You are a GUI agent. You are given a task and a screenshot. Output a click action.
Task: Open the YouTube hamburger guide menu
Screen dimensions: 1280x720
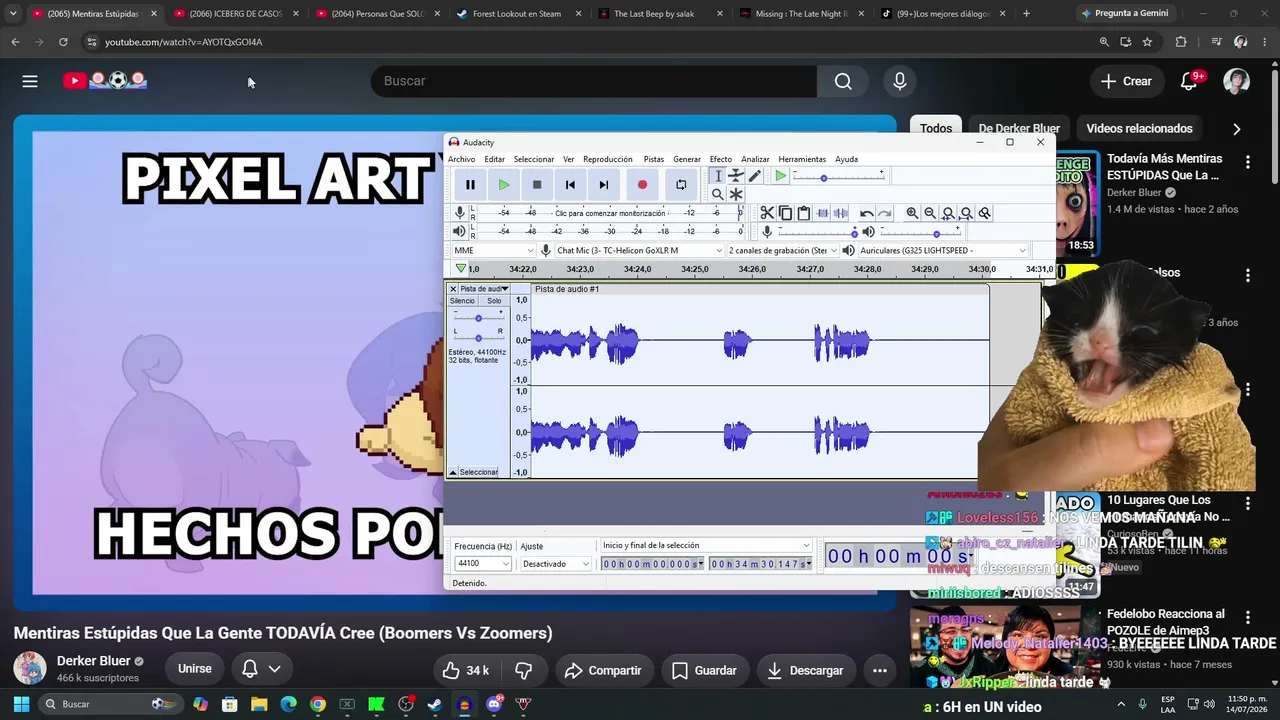[x=30, y=81]
